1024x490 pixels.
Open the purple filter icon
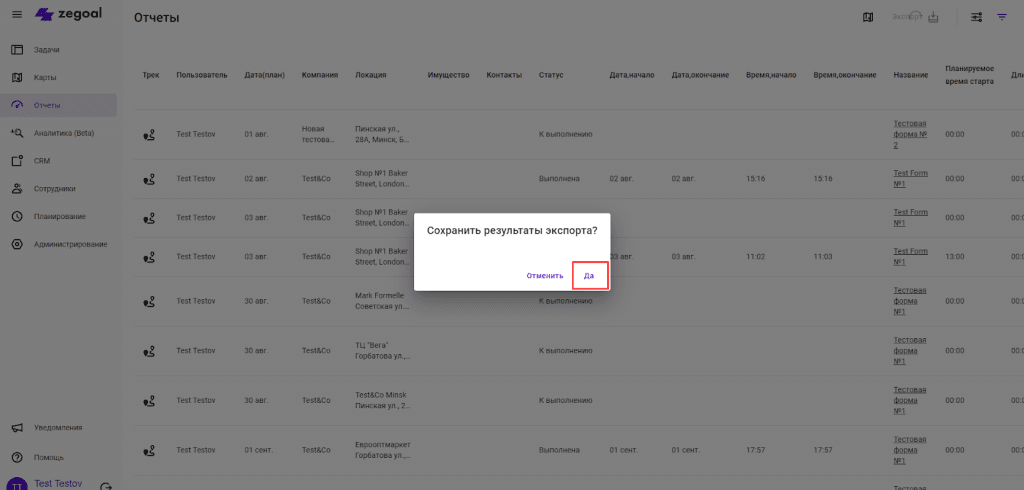point(1002,17)
